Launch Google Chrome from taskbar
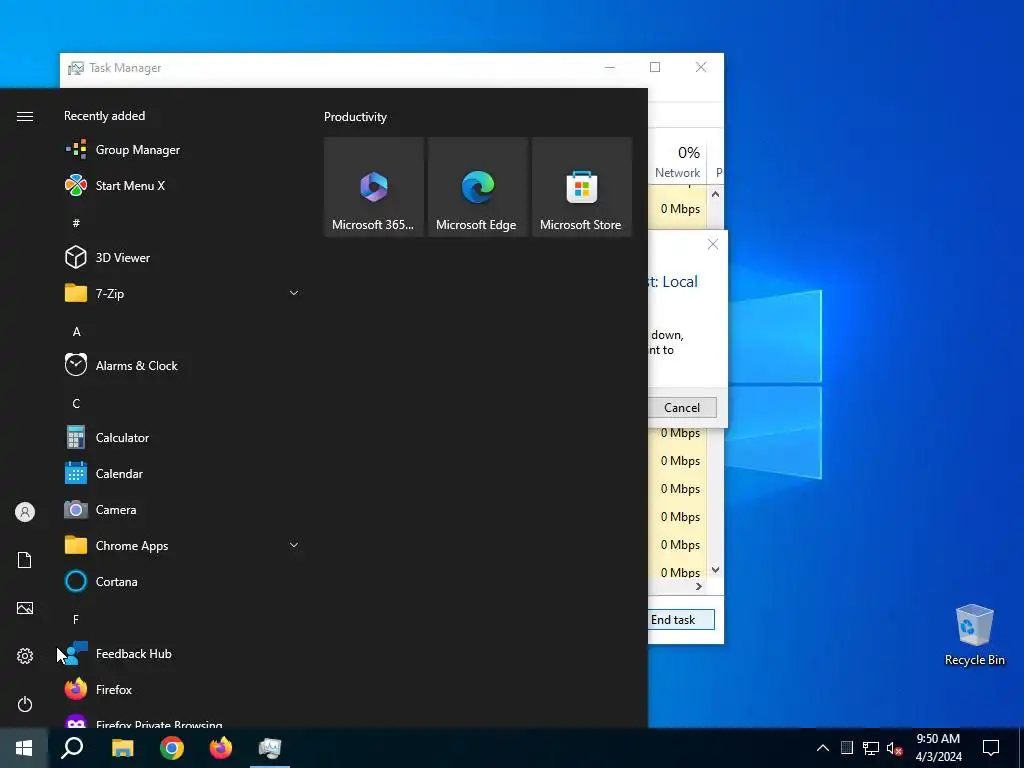This screenshot has height=768, width=1024. tap(172, 748)
